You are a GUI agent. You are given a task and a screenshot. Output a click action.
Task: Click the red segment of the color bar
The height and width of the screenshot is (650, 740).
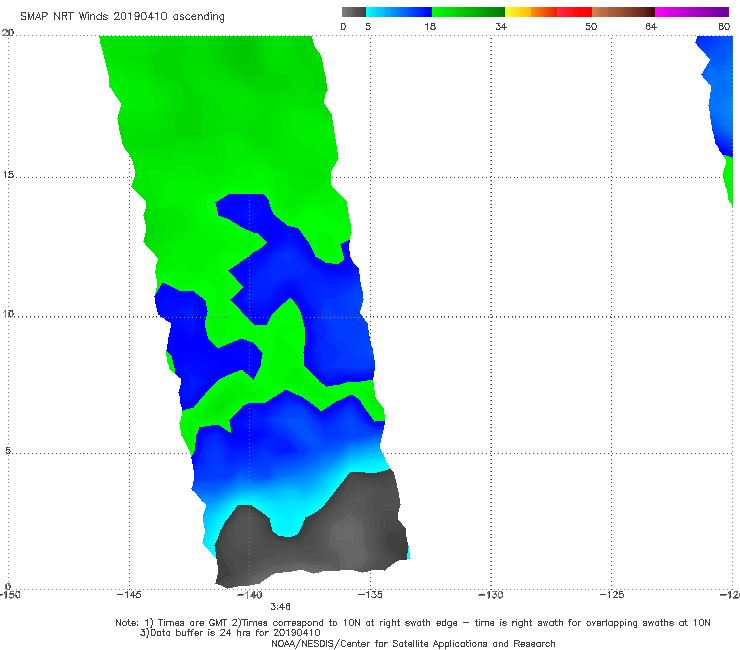pyautogui.click(x=574, y=12)
